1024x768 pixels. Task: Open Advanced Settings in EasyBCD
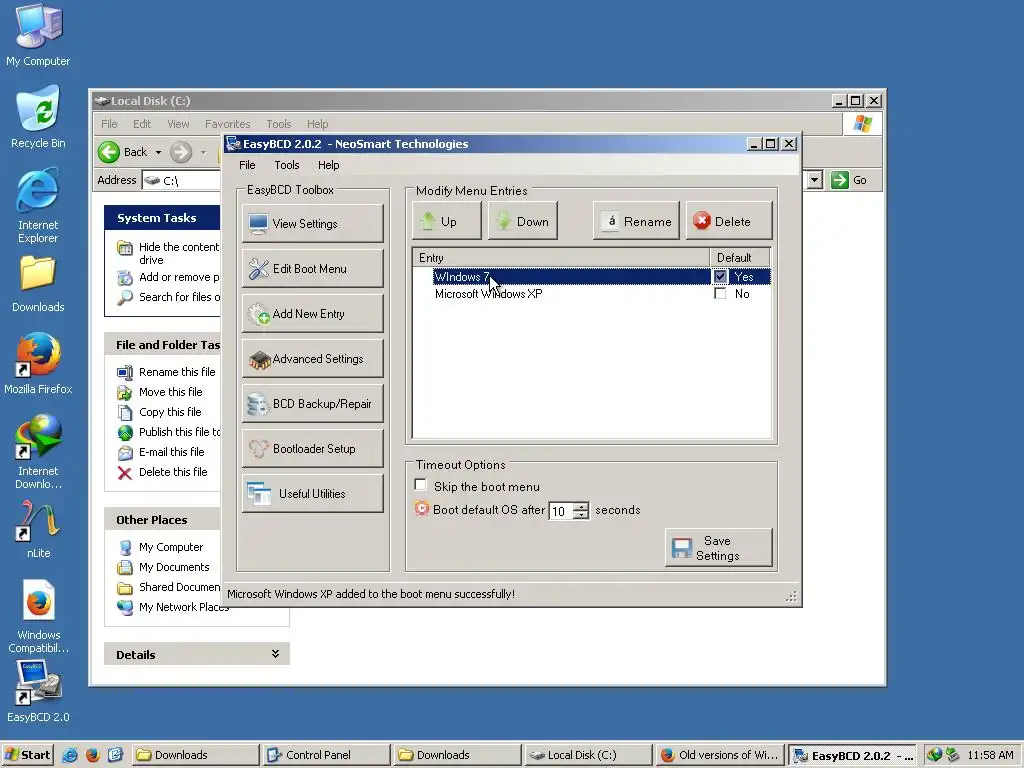pyautogui.click(x=312, y=359)
